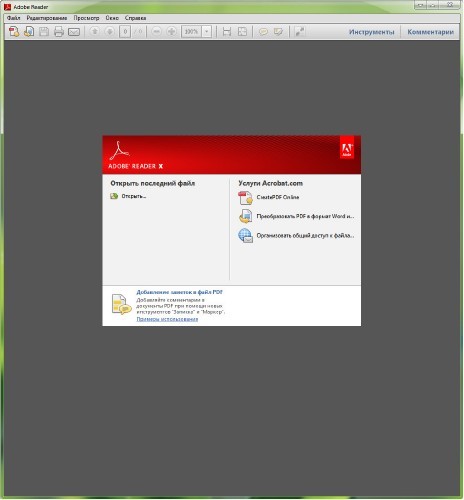The width and height of the screenshot is (464, 500).
Task: Open the Редактирование menu
Action: (47, 18)
